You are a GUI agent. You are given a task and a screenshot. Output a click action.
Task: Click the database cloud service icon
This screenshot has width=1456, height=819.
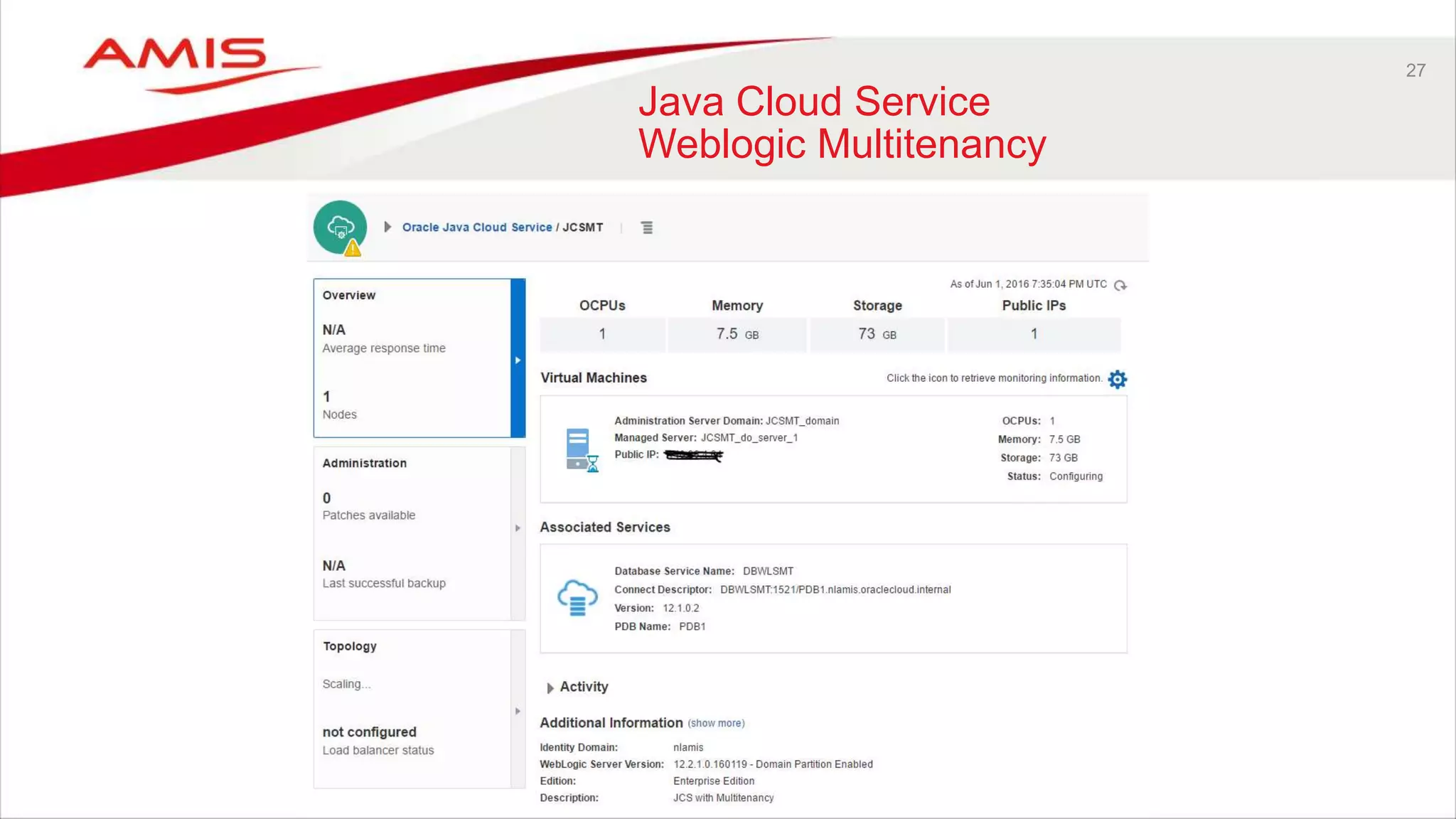coord(577,597)
